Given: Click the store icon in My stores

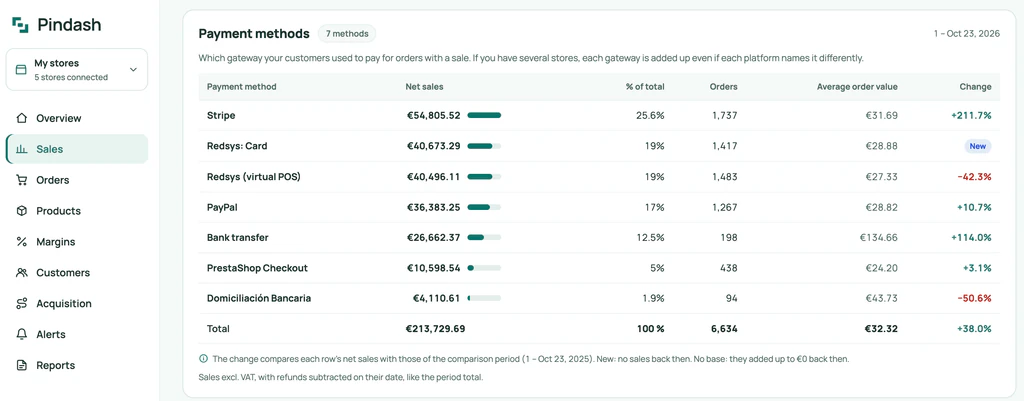Looking at the screenshot, I should 21,69.
